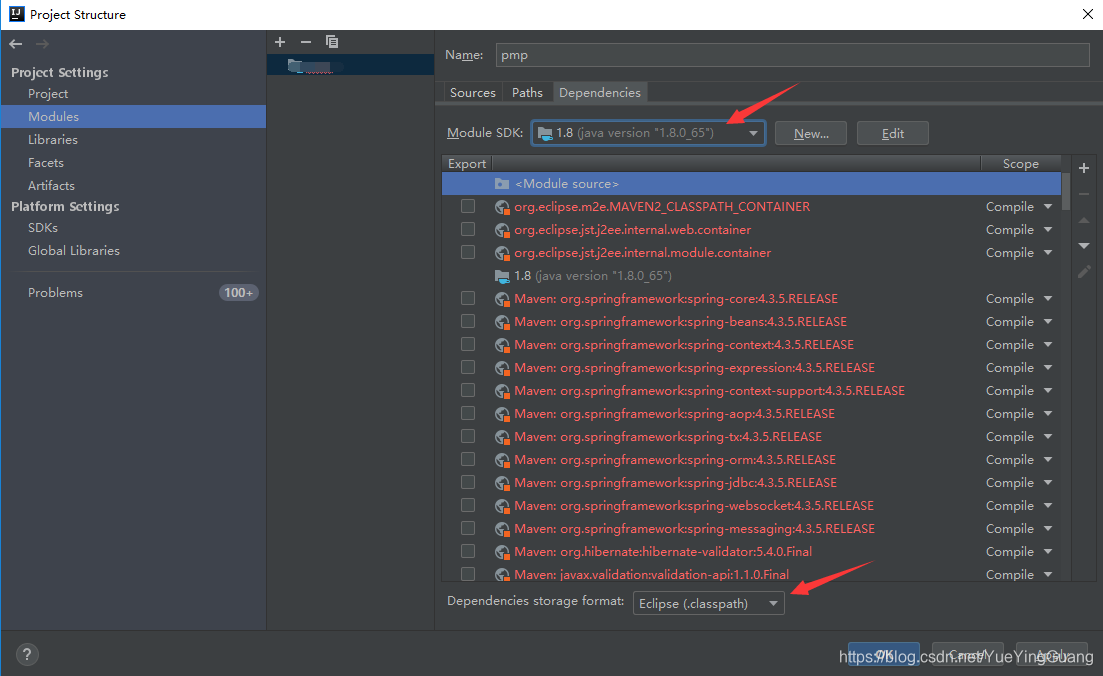Image resolution: width=1103 pixels, height=676 pixels.
Task: Click the back navigation arrow
Action: tap(15, 44)
